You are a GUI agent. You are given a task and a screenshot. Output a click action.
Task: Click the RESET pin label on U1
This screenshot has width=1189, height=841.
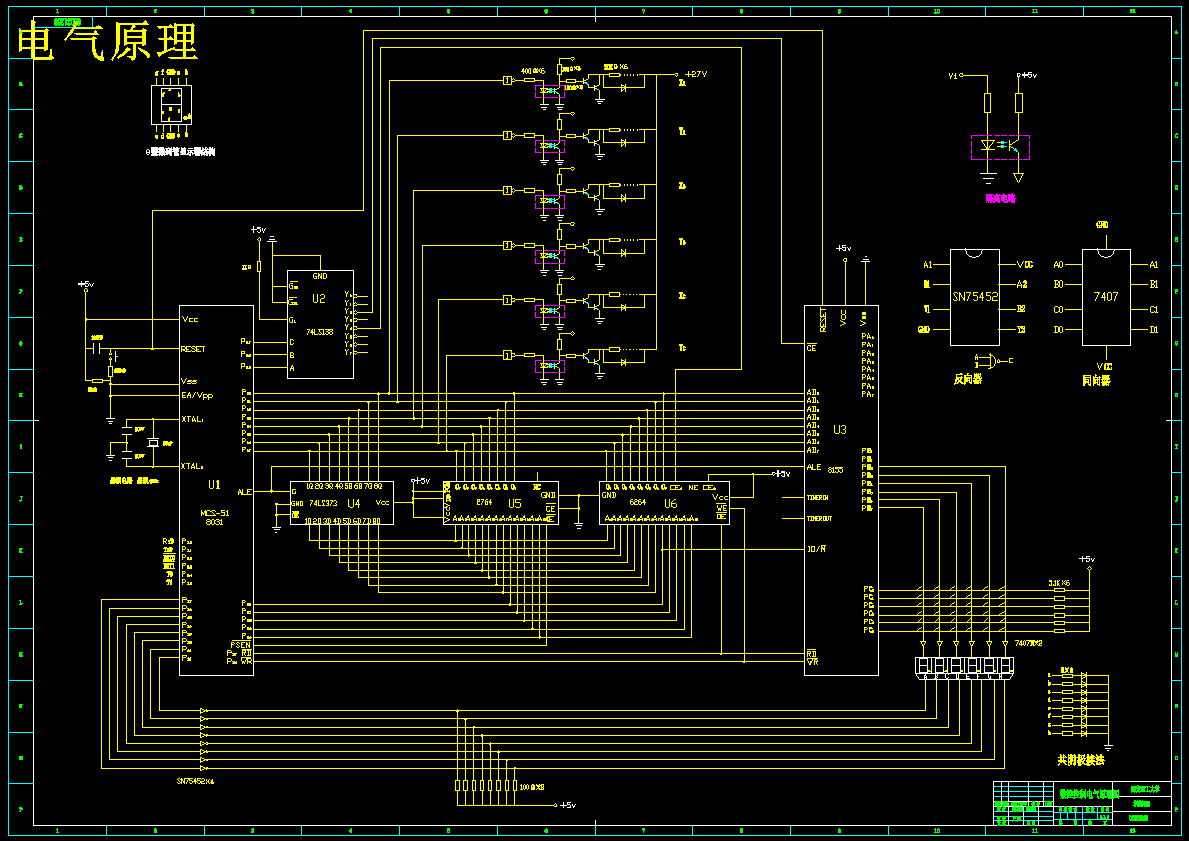(x=193, y=350)
